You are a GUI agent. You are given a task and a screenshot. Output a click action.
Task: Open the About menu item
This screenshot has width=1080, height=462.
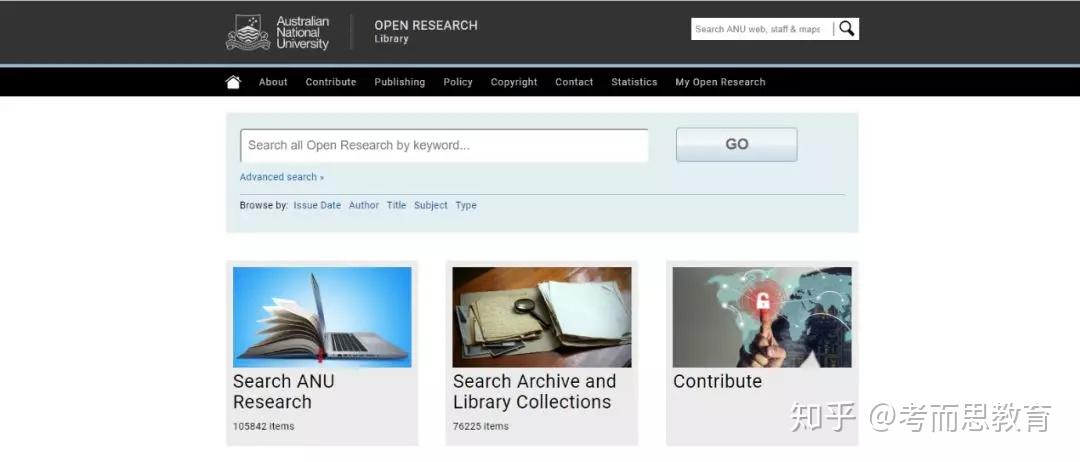273,82
